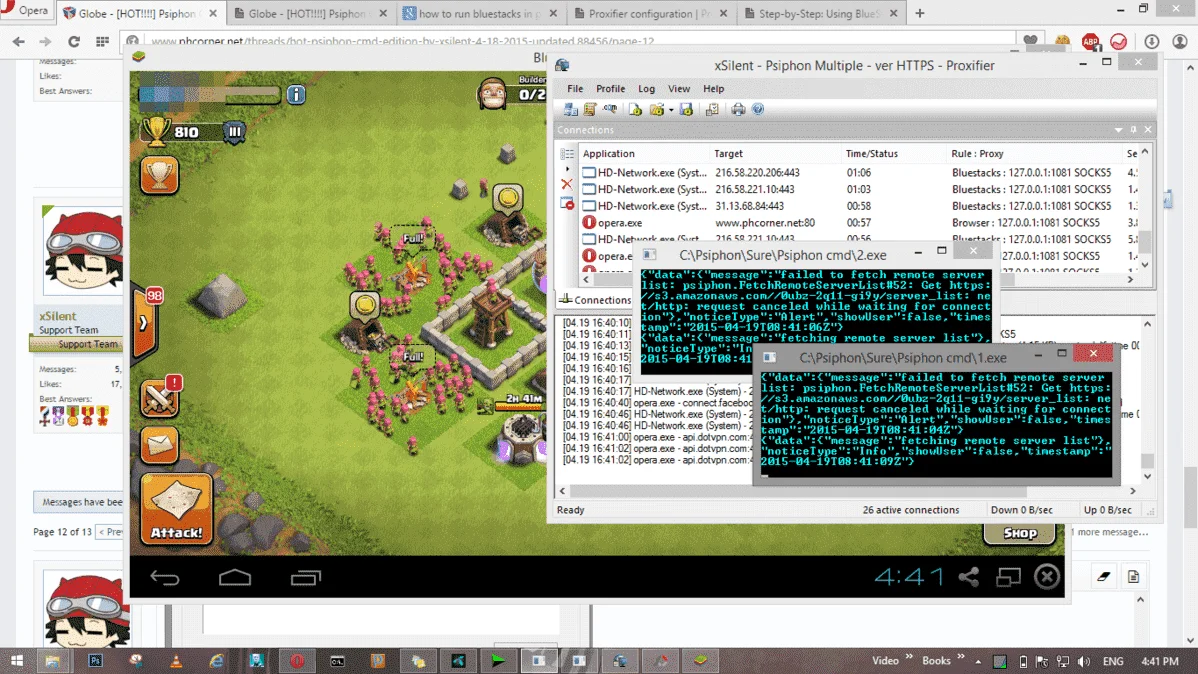Expand small arrow under list view icon
The height and width of the screenshot is (674, 1198).
(567, 169)
